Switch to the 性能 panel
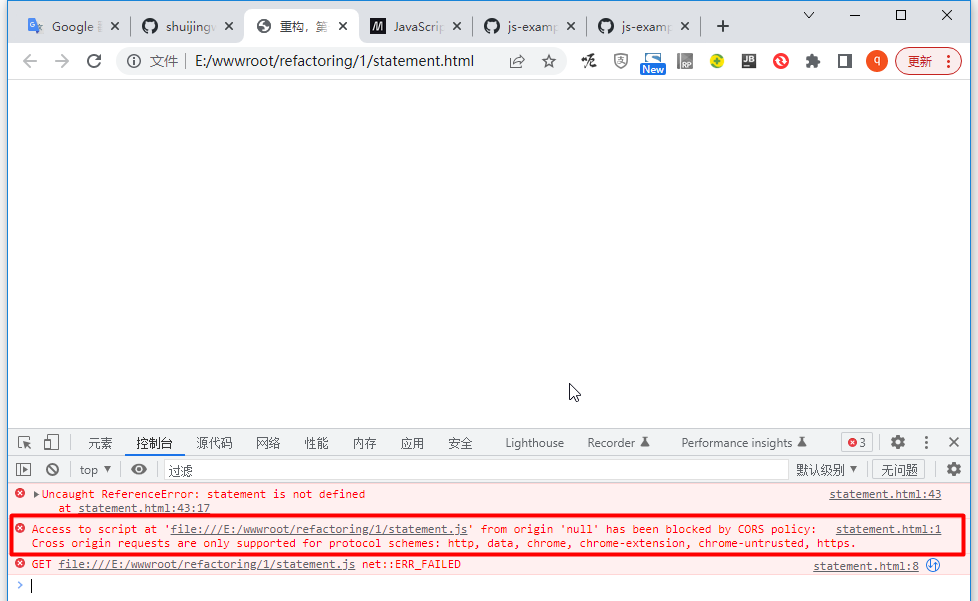 pyautogui.click(x=316, y=443)
